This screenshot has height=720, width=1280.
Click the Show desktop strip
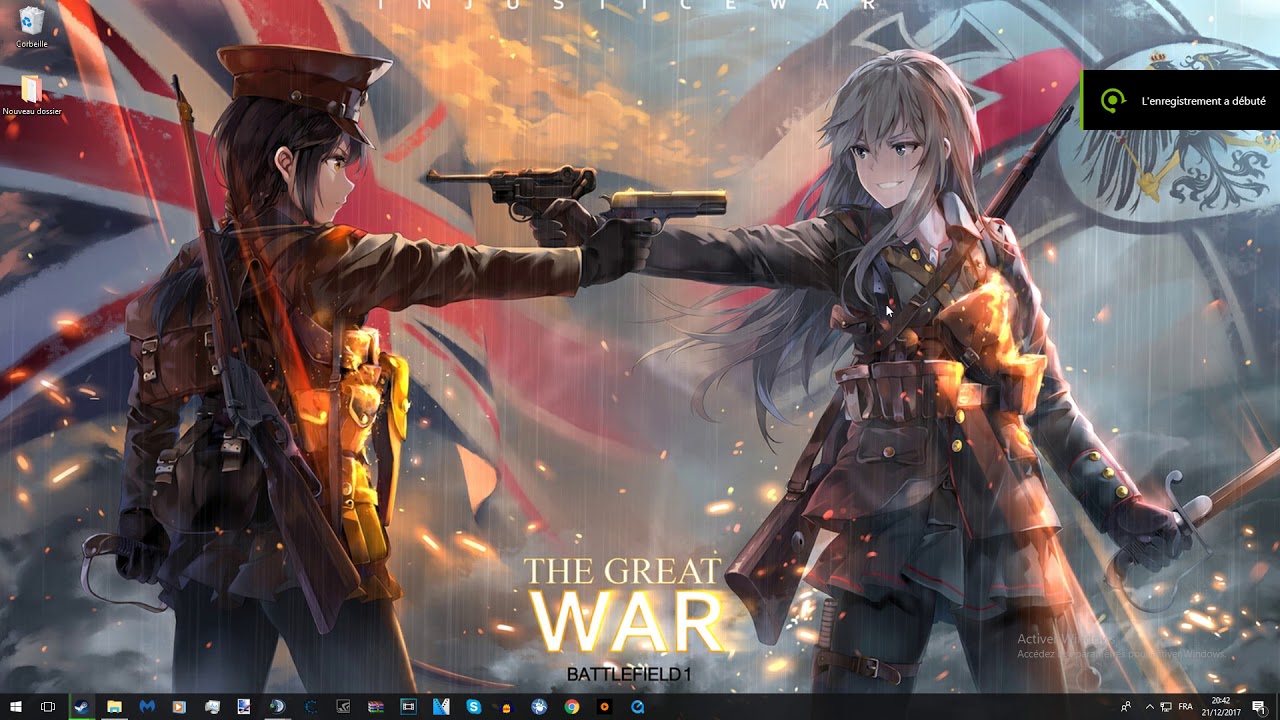click(x=1277, y=706)
